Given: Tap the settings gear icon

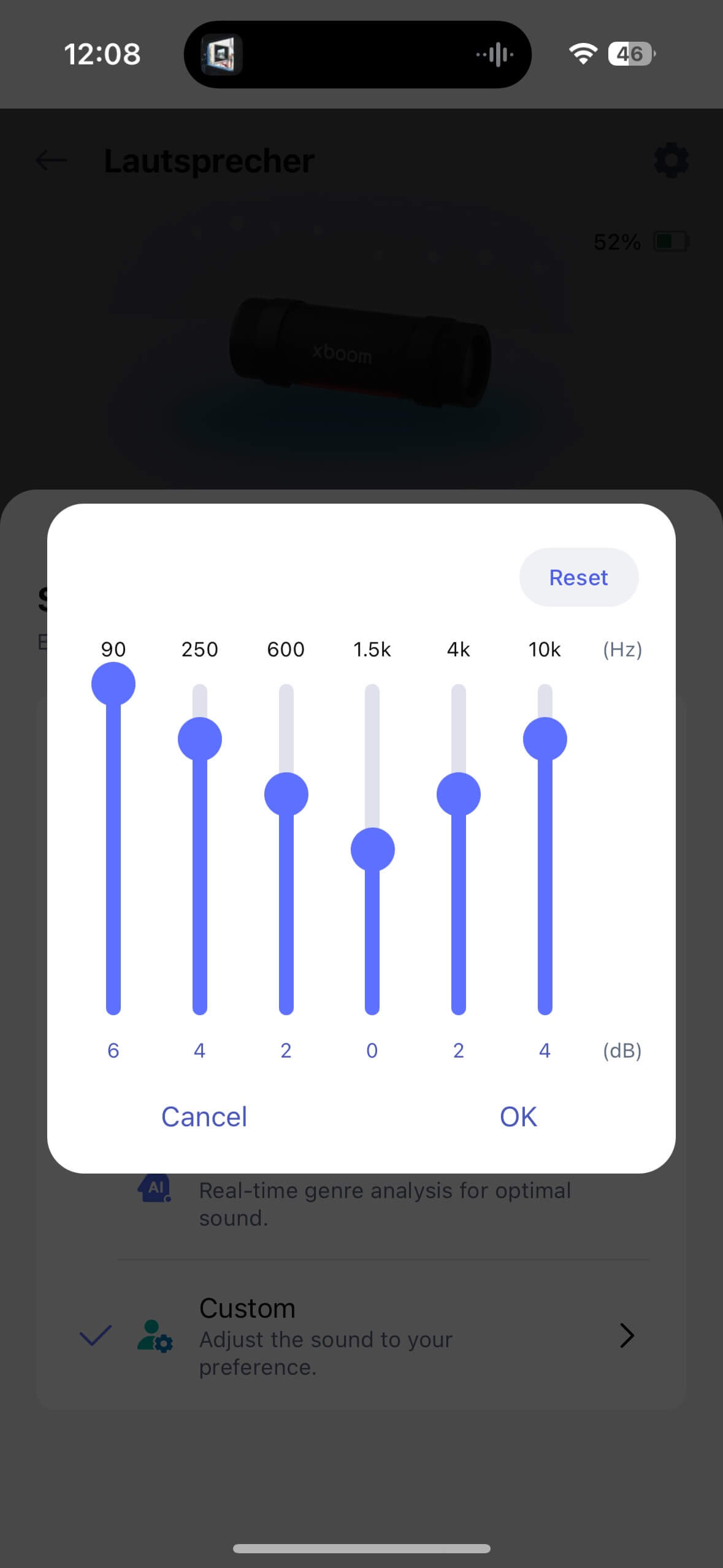Looking at the screenshot, I should pyautogui.click(x=671, y=161).
